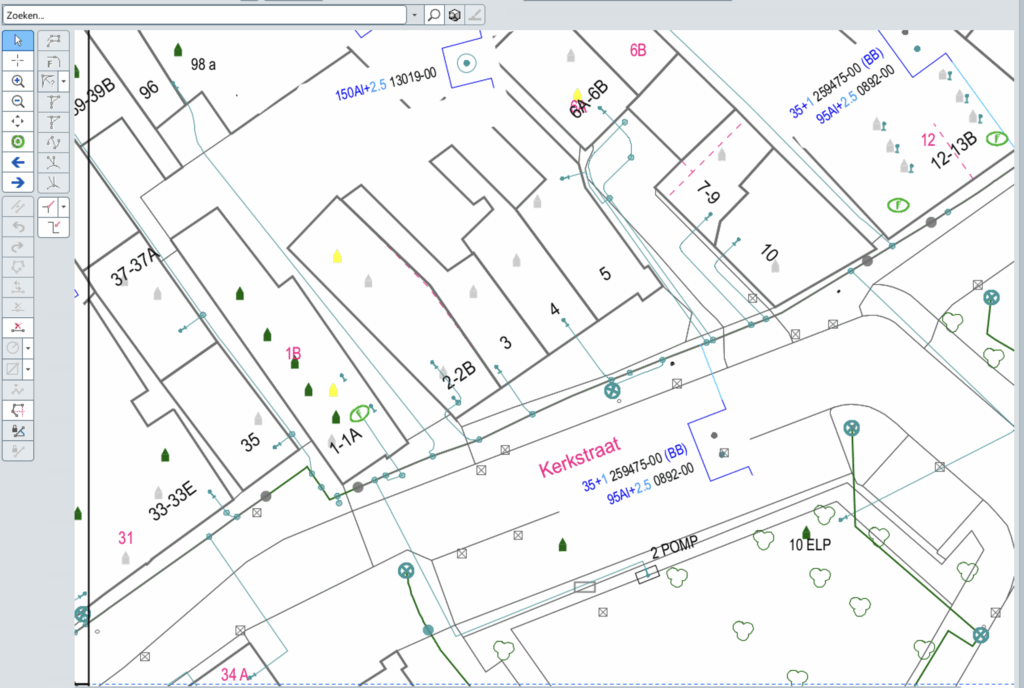Expand the dropdown beside the polyline tool
1024x688 pixels.
coord(63,81)
